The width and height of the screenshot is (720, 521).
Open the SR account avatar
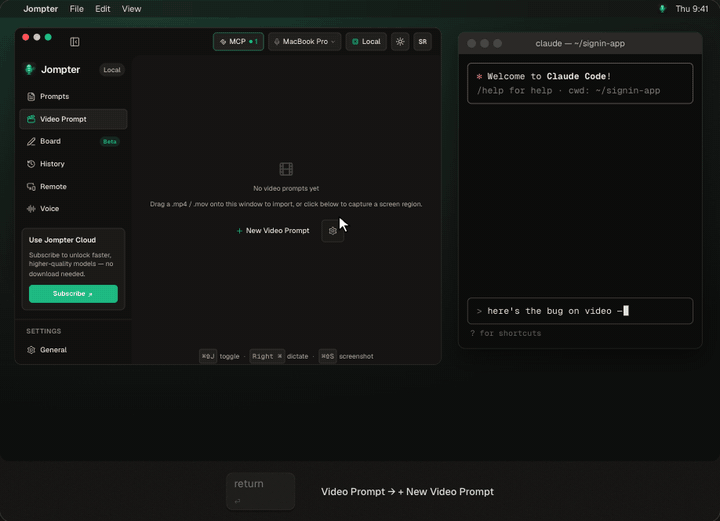tap(422, 41)
